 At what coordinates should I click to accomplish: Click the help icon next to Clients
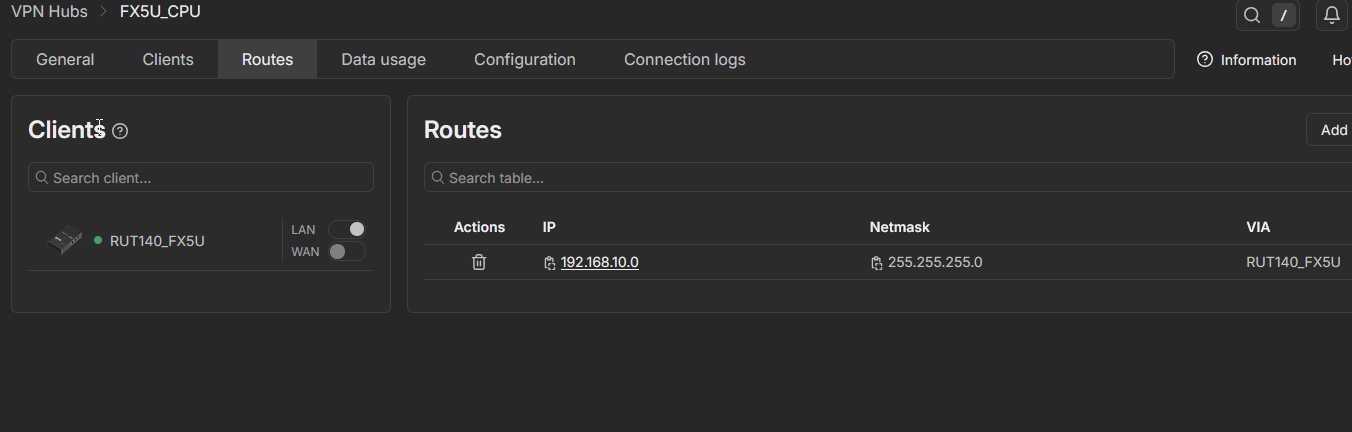(120, 131)
